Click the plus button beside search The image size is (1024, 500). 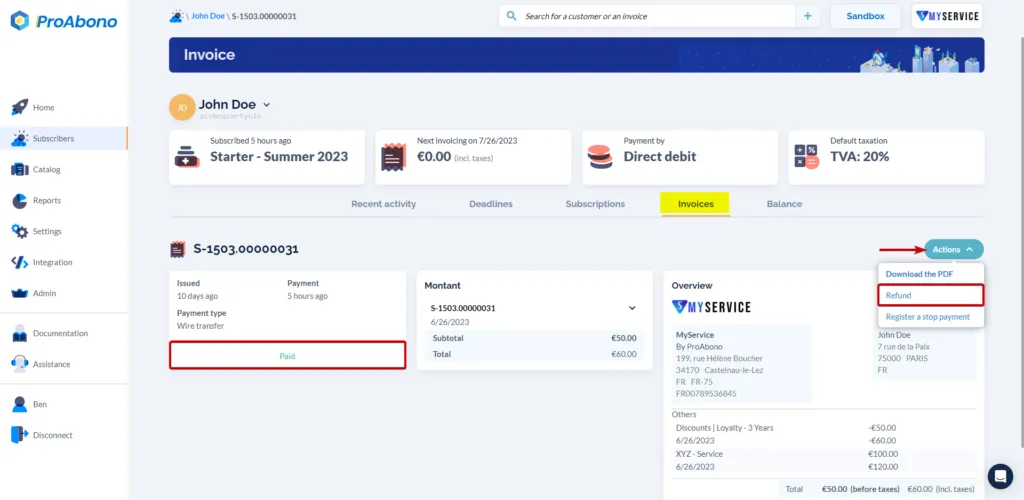point(808,16)
